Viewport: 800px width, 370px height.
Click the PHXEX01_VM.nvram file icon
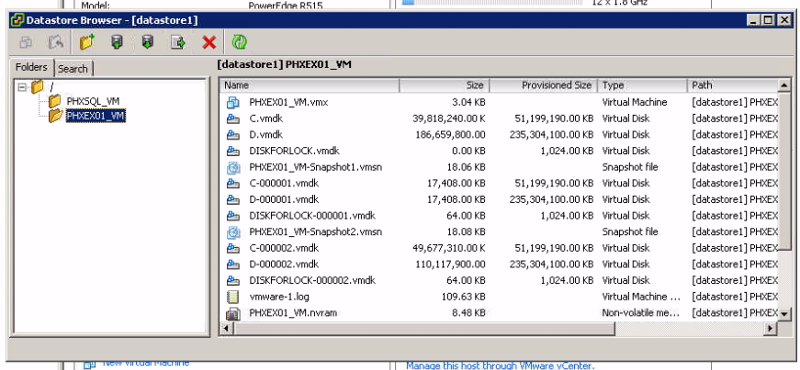click(233, 313)
